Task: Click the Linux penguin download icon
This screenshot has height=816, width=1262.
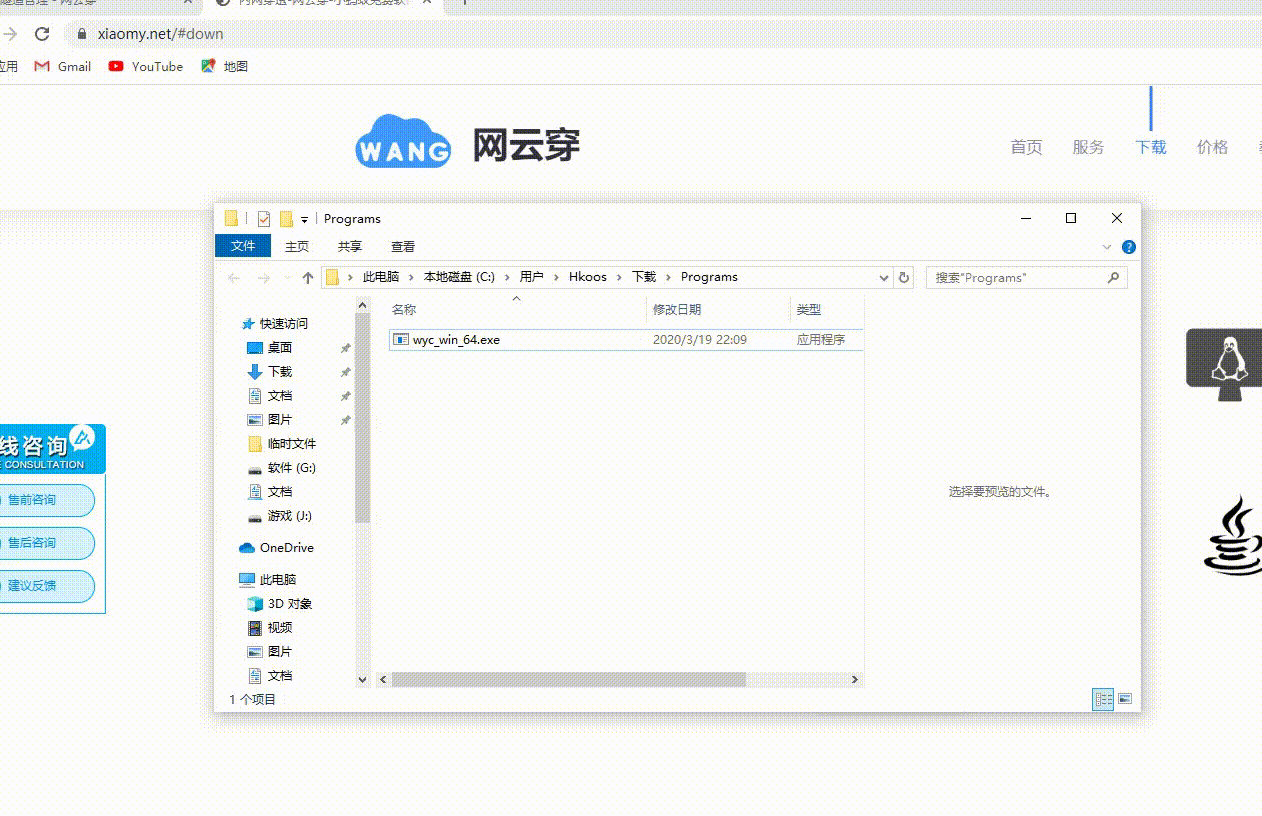Action: pyautogui.click(x=1224, y=360)
